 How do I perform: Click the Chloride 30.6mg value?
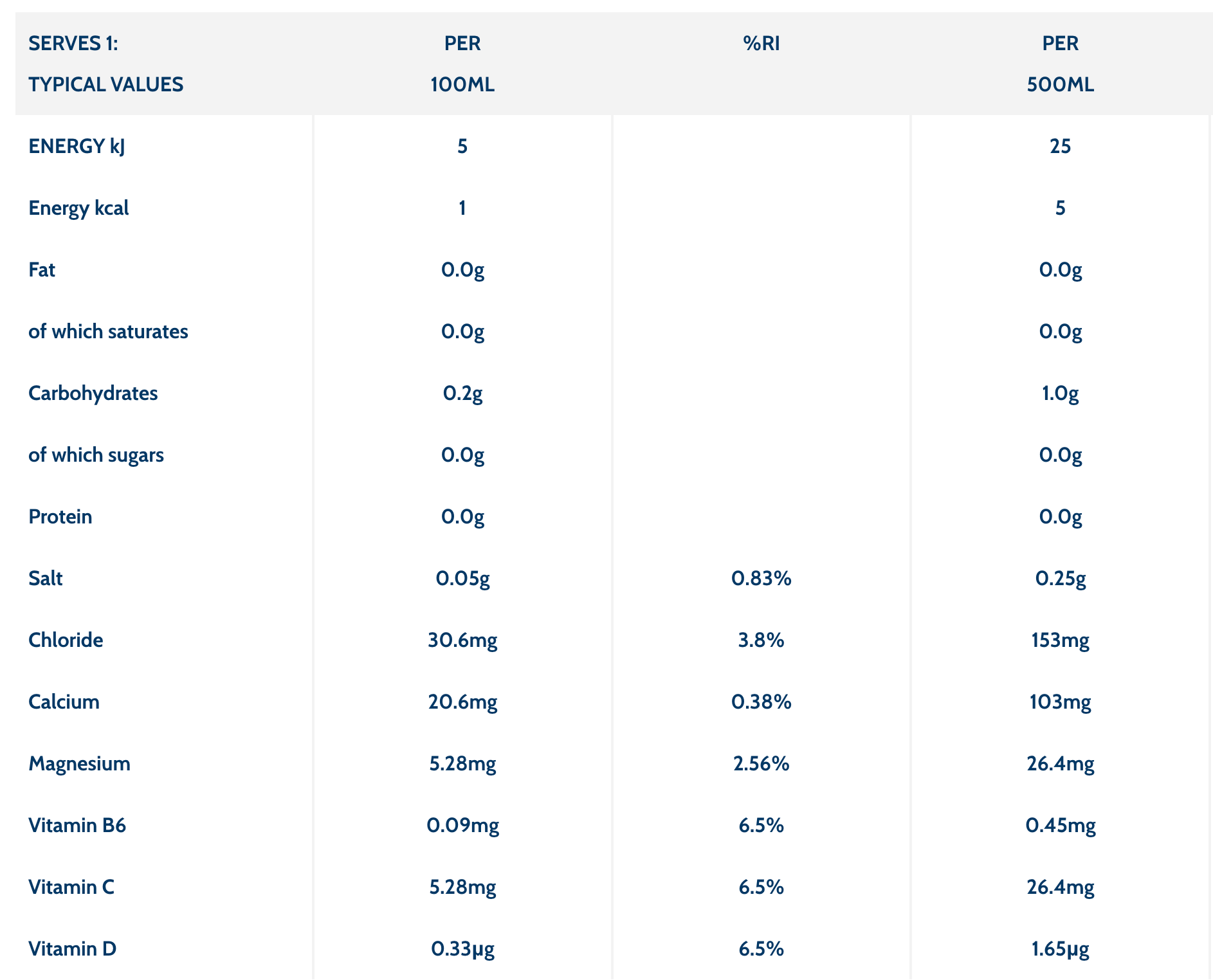click(x=462, y=640)
